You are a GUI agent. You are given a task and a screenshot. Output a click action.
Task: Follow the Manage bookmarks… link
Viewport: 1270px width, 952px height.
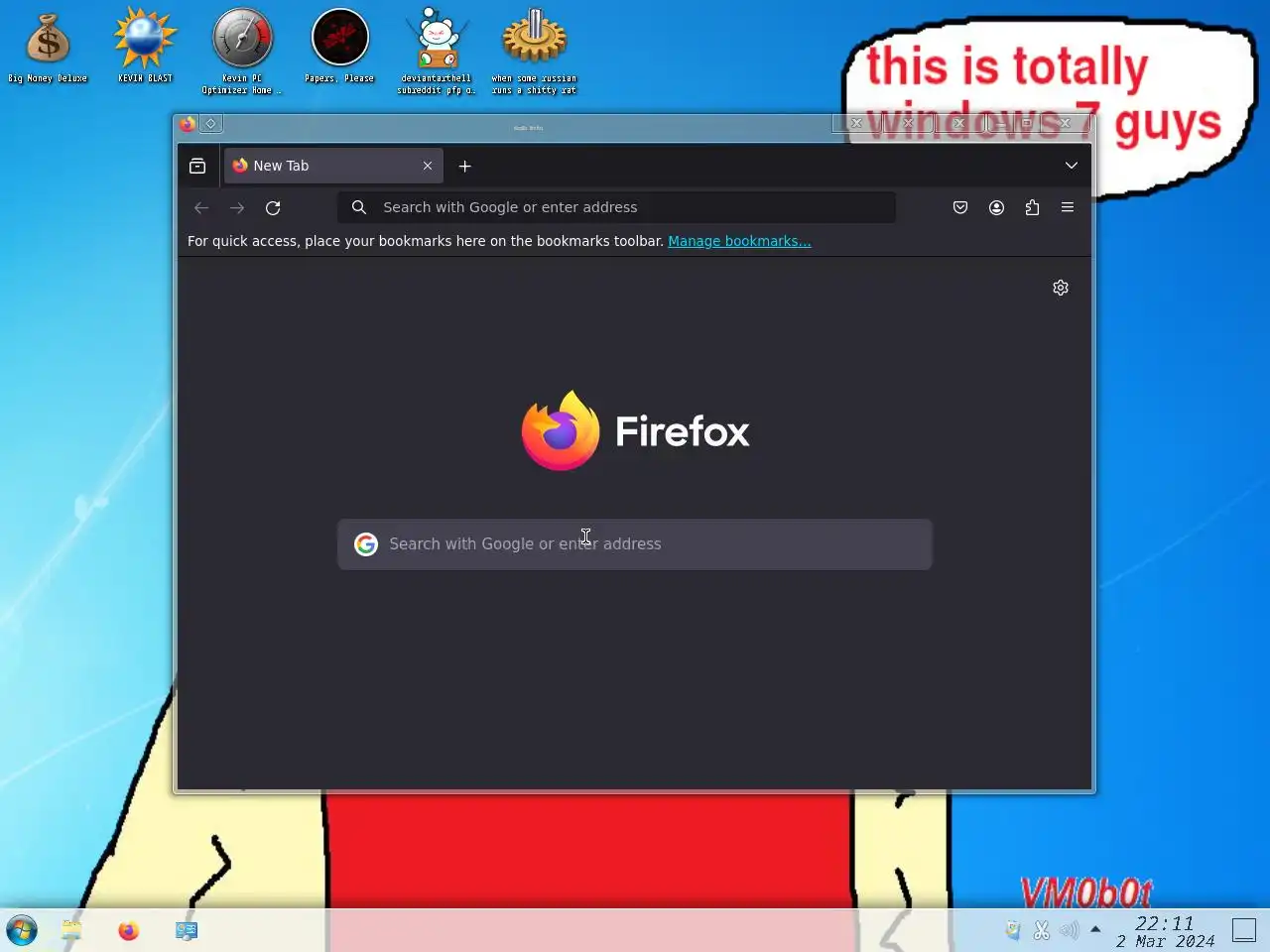click(739, 241)
